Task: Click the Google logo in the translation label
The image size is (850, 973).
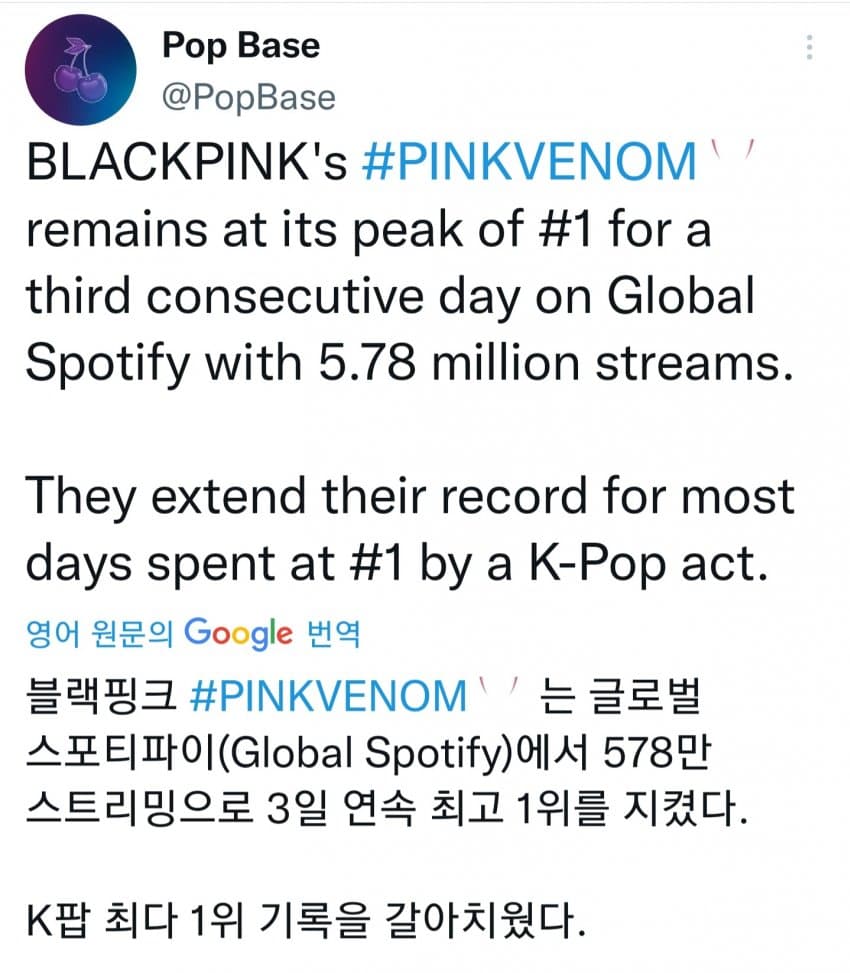Action: pos(238,633)
